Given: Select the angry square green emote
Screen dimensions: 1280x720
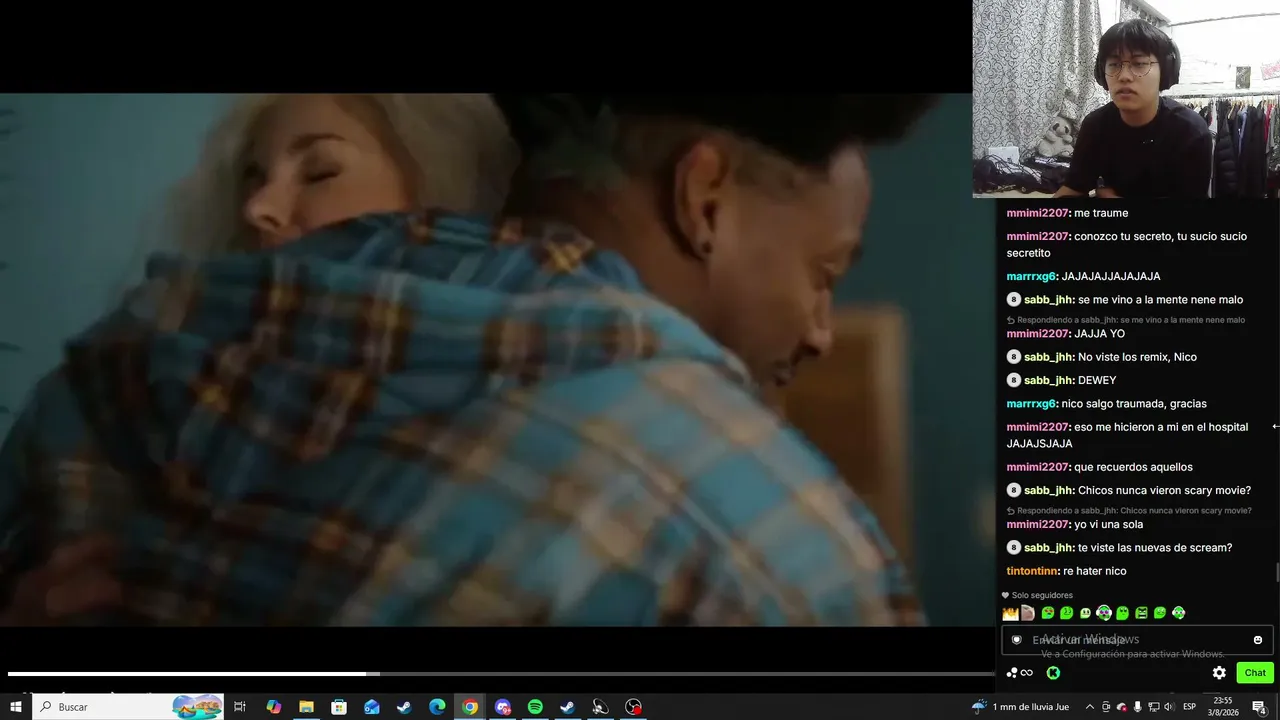Looking at the screenshot, I should coord(1141,613).
